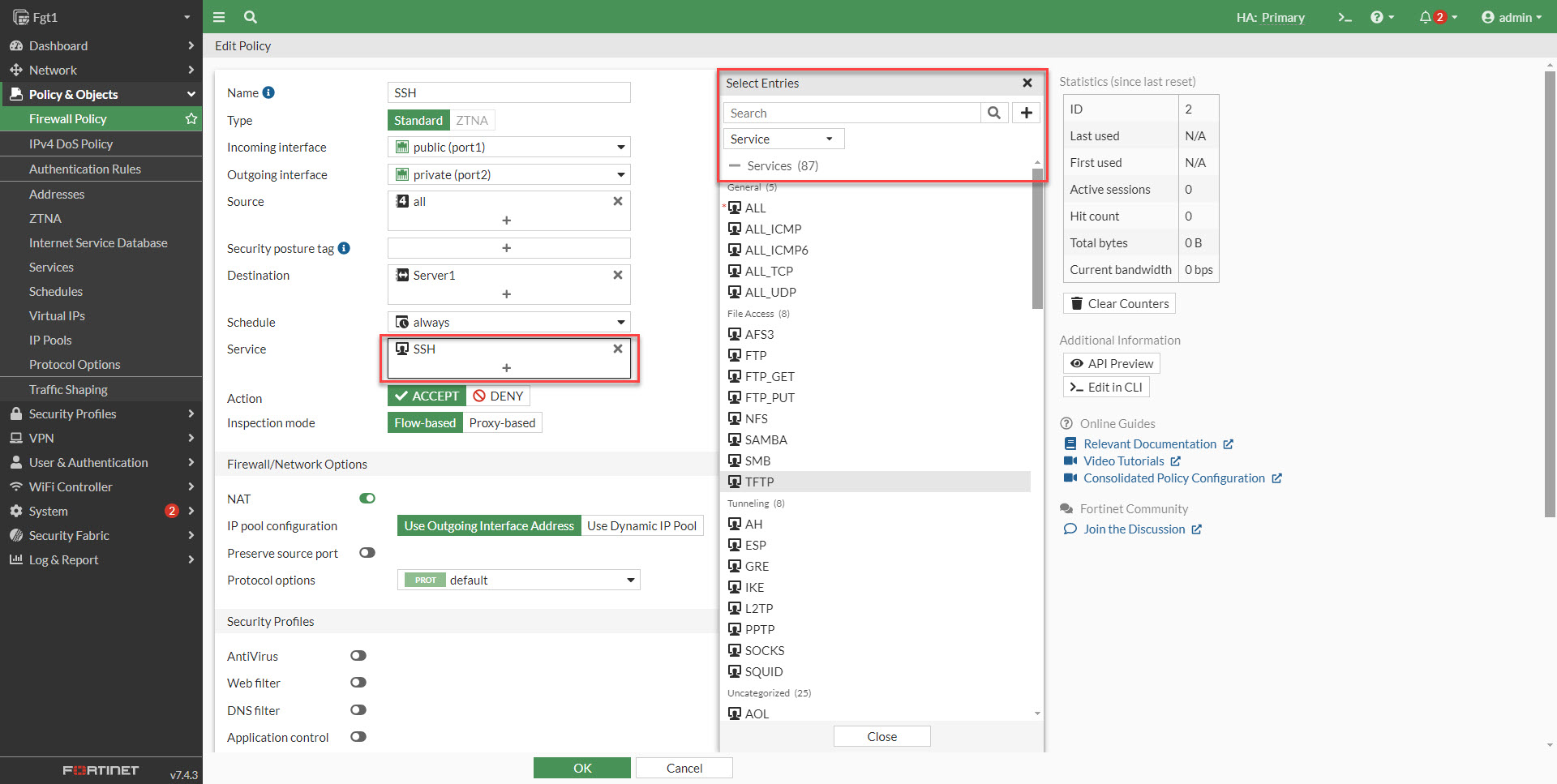The height and width of the screenshot is (784, 1557).
Task: Open Outgoing interface dropdown
Action: [508, 174]
